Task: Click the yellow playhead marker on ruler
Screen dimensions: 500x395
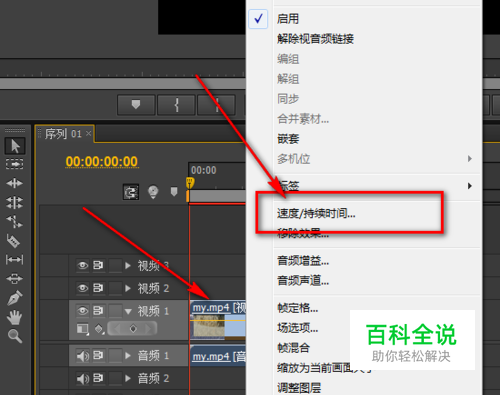Action: coord(190,183)
